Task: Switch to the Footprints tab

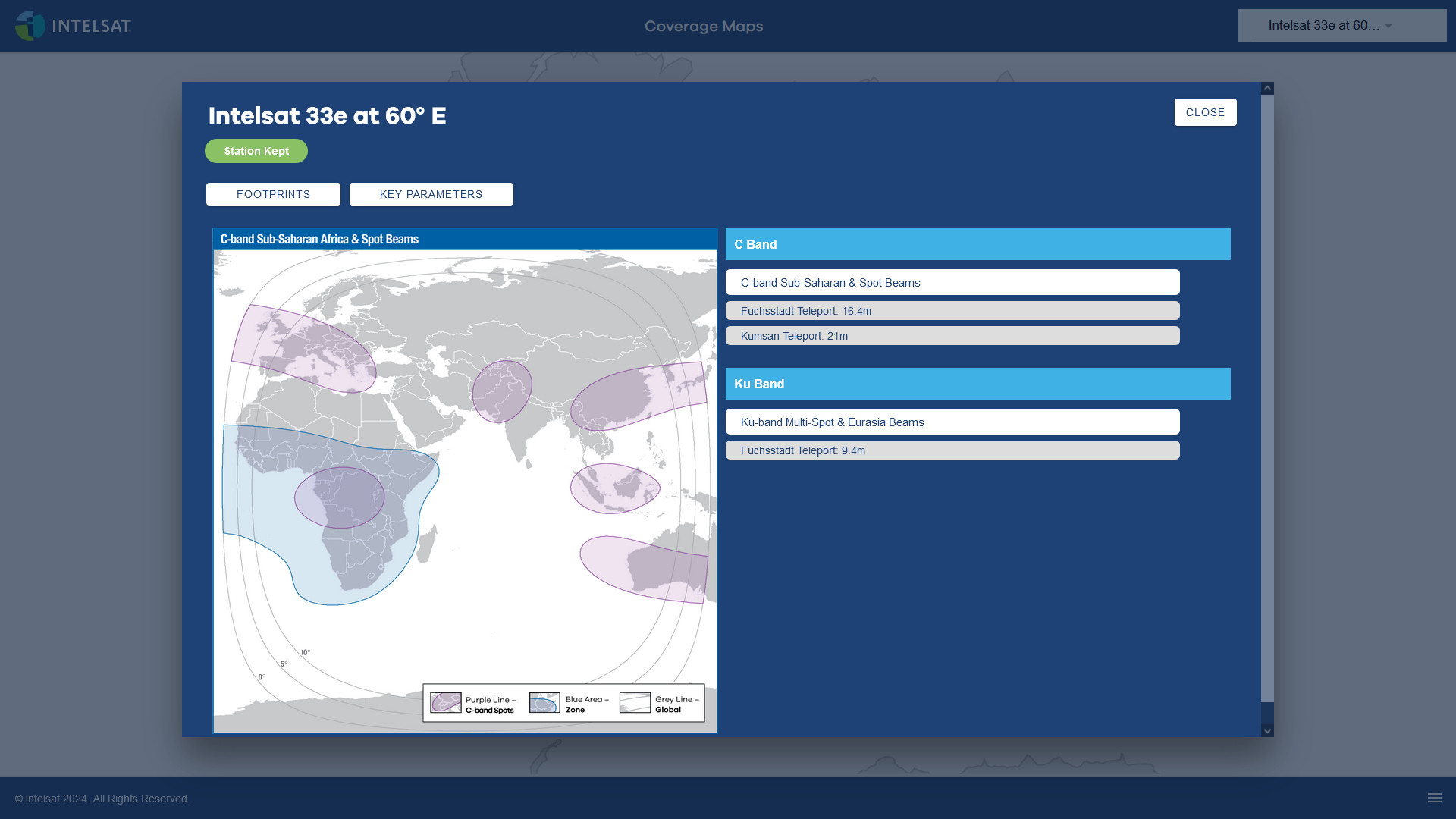Action: [273, 194]
